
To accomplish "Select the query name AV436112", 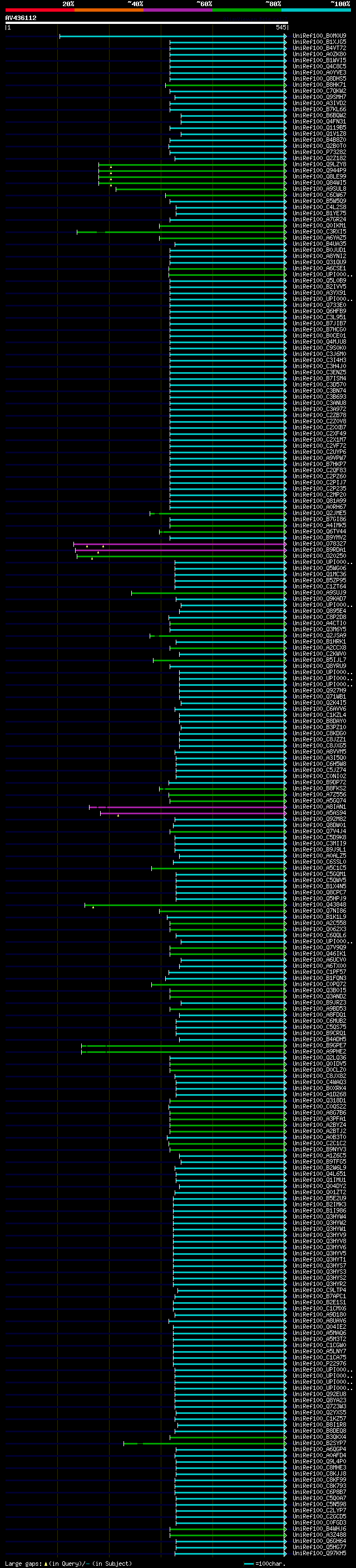I will click(21, 18).
